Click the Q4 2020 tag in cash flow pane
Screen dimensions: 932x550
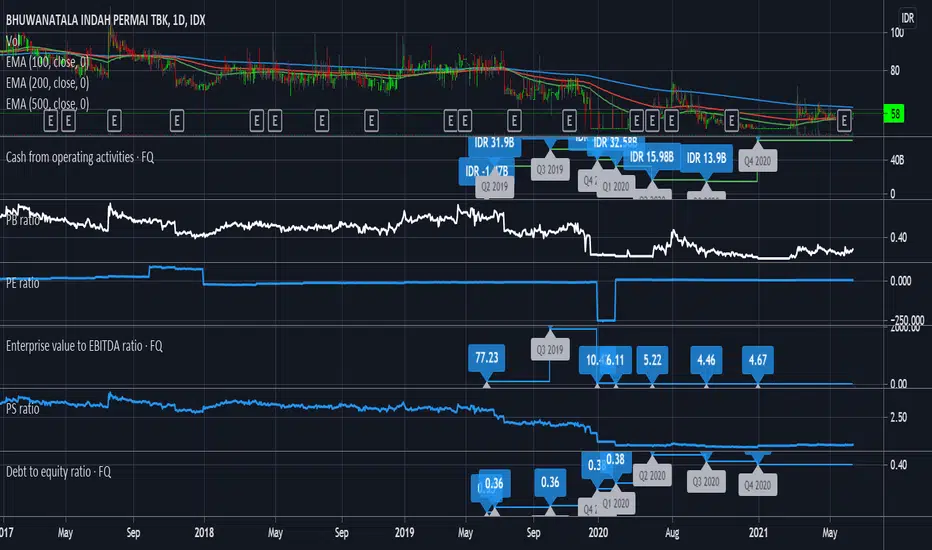[x=757, y=161]
